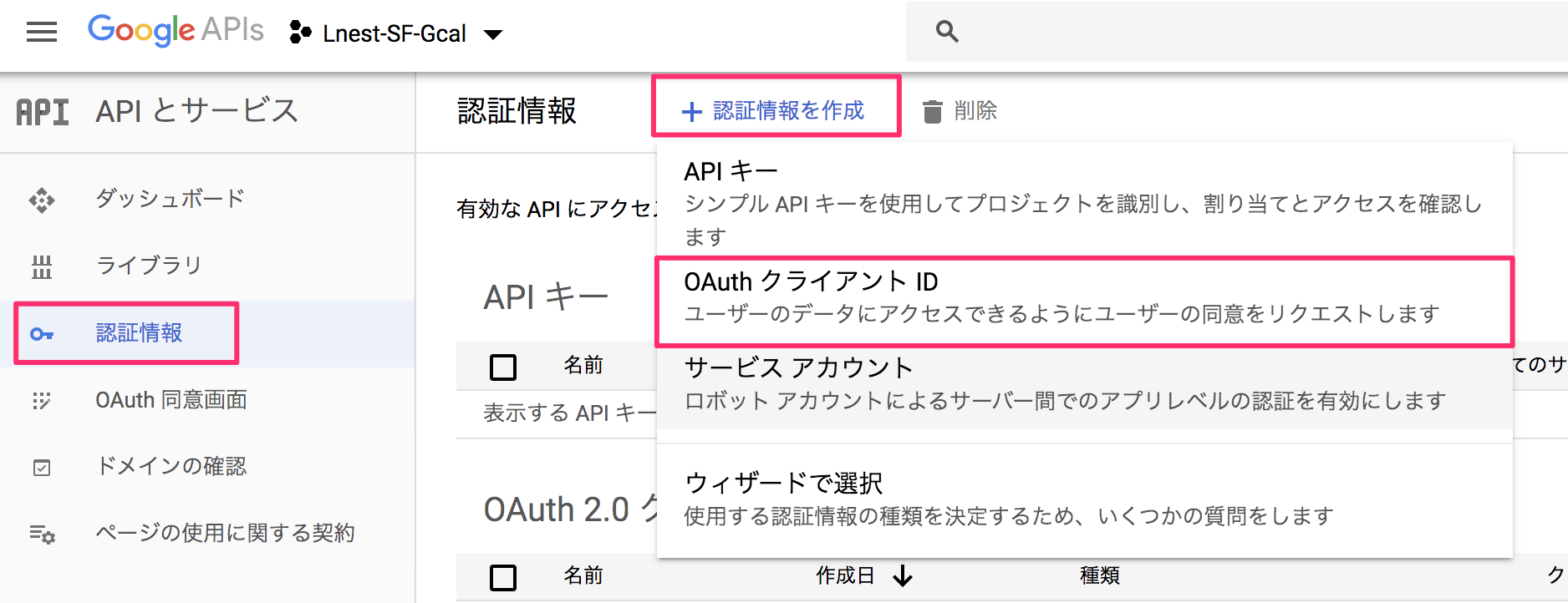Click the 作成日 sort arrow icon

(903, 575)
